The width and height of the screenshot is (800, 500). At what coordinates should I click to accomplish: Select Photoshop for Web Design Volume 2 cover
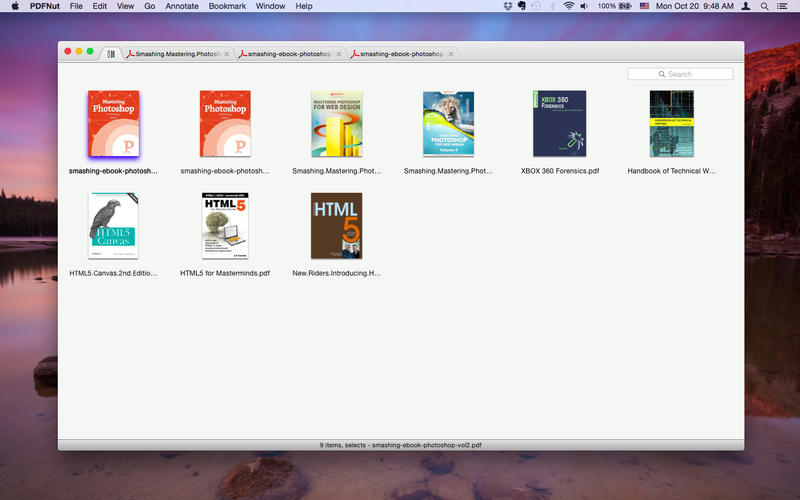pos(448,124)
